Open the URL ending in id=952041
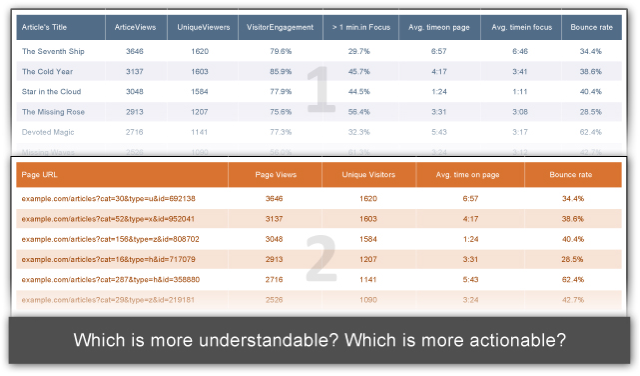Viewport: 640px width, 376px height. coord(108,219)
